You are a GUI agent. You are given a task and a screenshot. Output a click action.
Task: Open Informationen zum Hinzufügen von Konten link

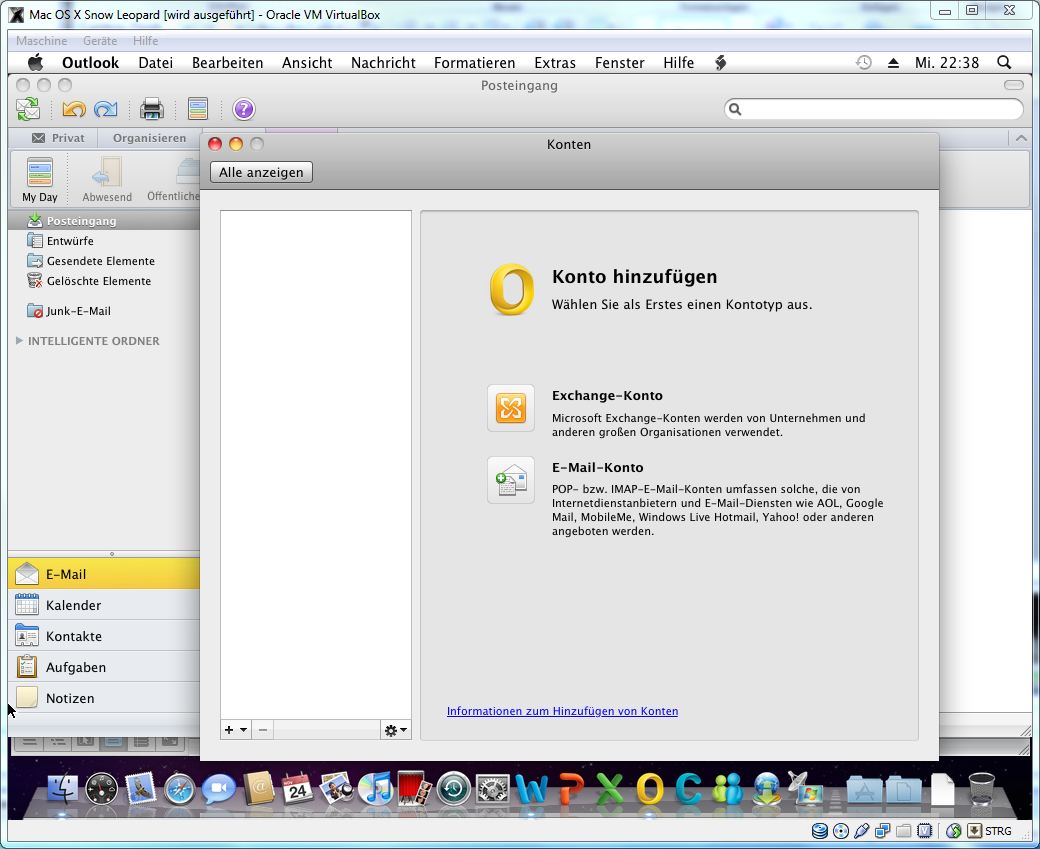click(562, 711)
